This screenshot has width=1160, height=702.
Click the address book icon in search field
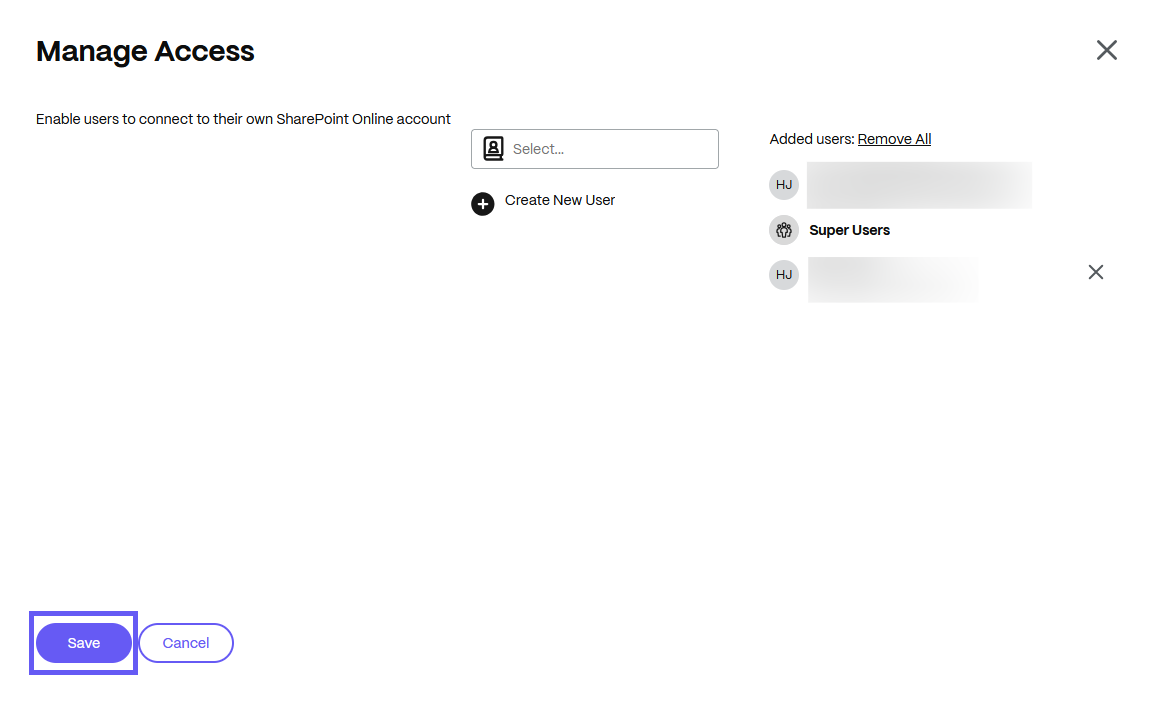(x=493, y=149)
